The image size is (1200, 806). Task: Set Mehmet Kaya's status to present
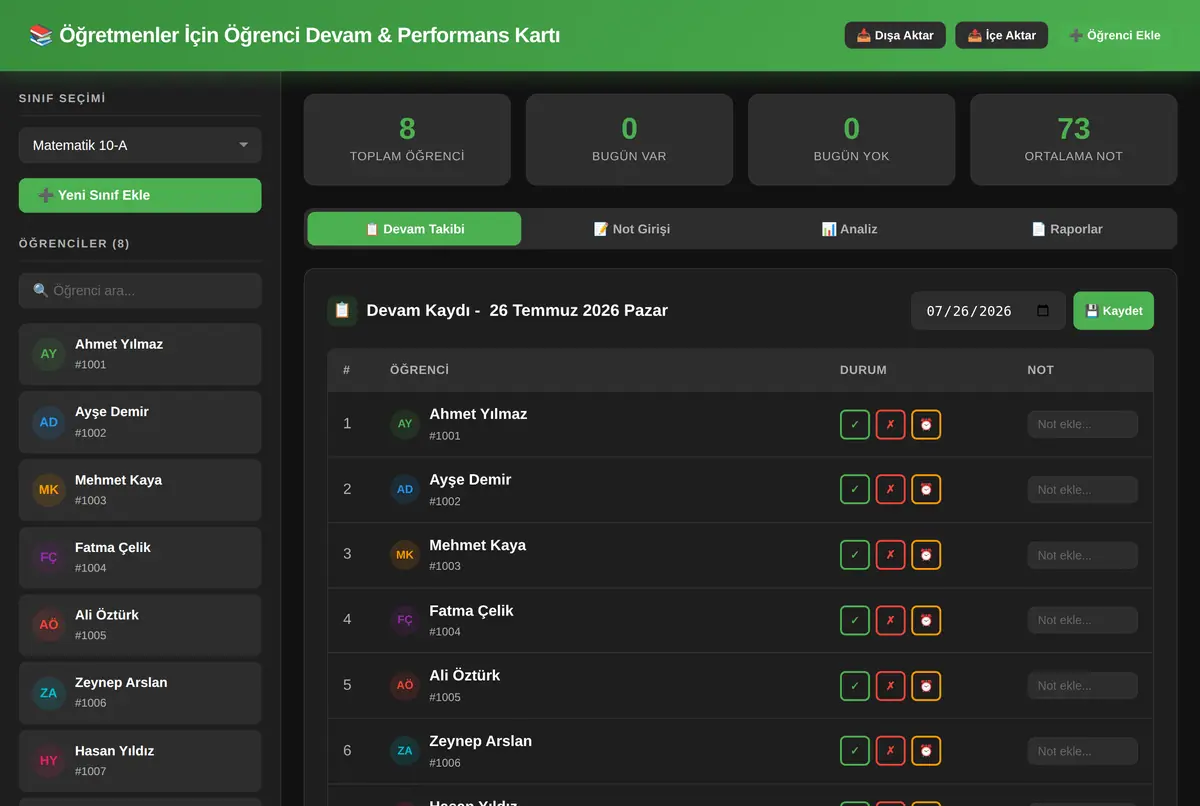coord(855,555)
